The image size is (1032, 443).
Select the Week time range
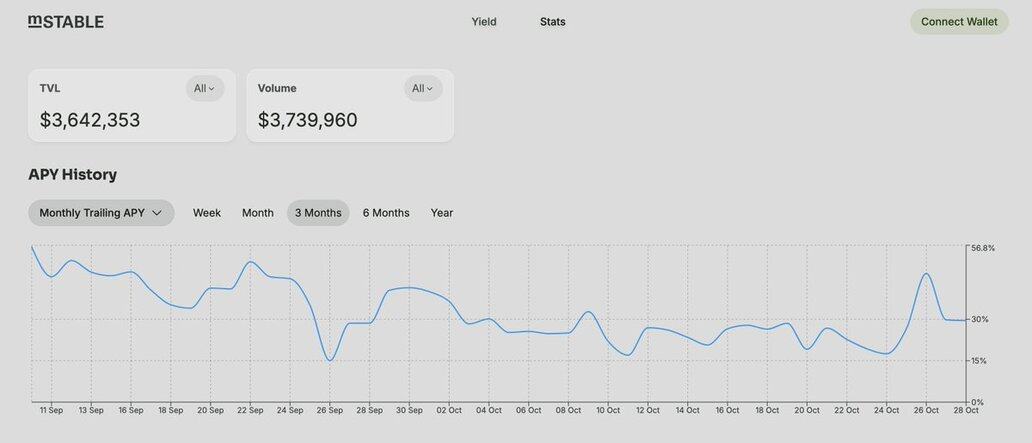click(x=207, y=213)
